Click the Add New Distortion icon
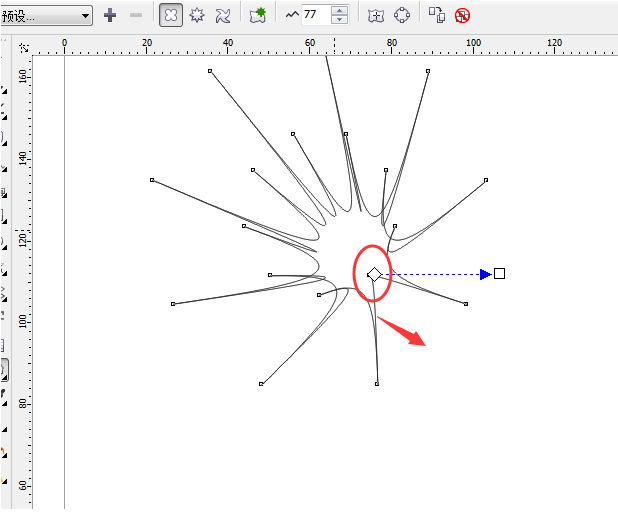The image size is (618, 512). [x=258, y=15]
